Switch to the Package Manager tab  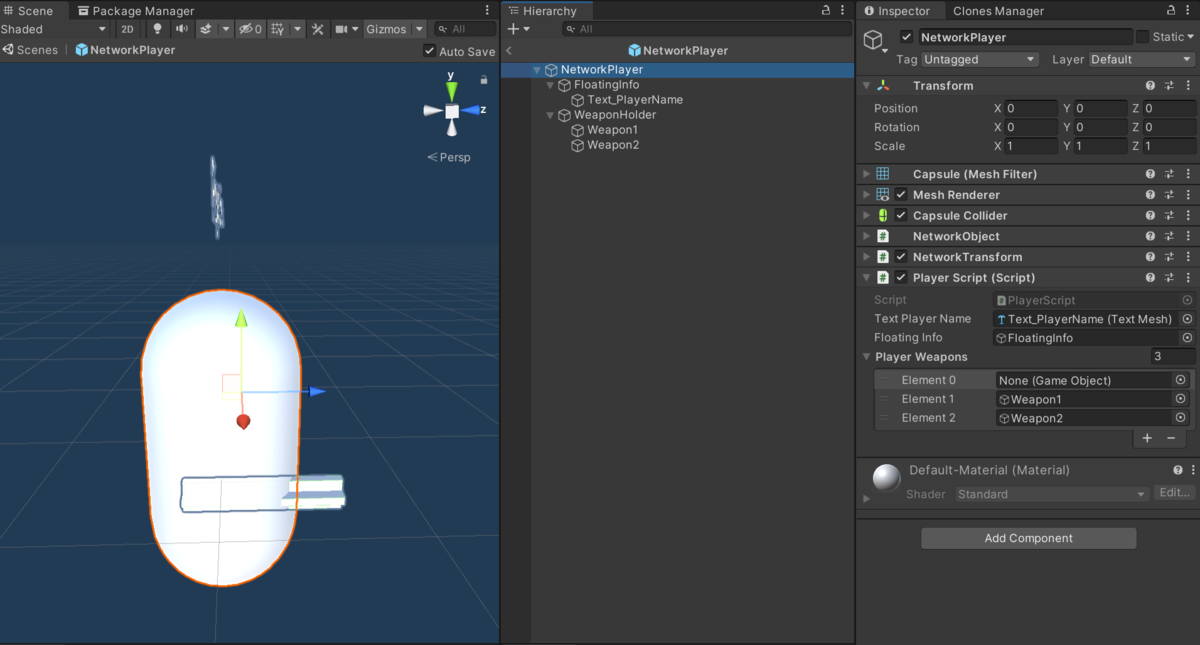tap(135, 11)
